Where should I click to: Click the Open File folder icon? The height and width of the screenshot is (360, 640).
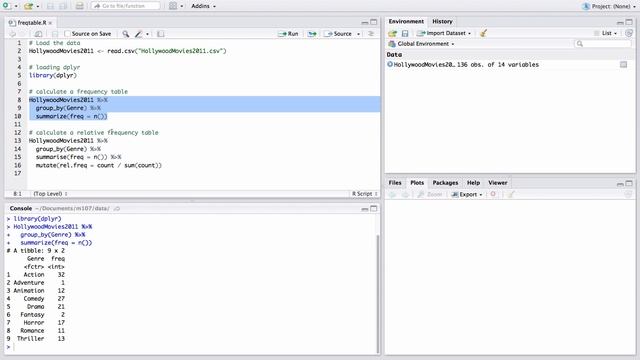[x=28, y=6]
